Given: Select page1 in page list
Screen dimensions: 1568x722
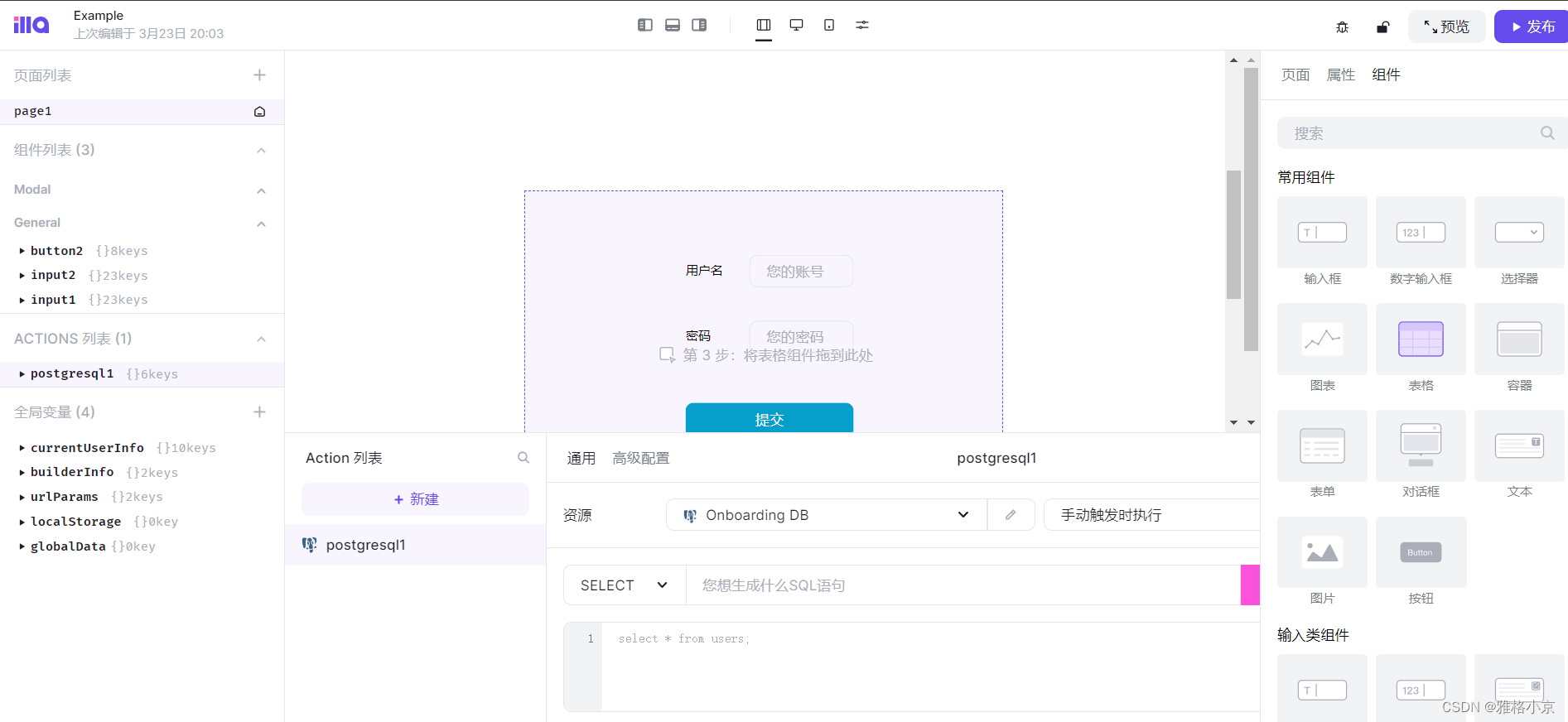Looking at the screenshot, I should point(142,111).
